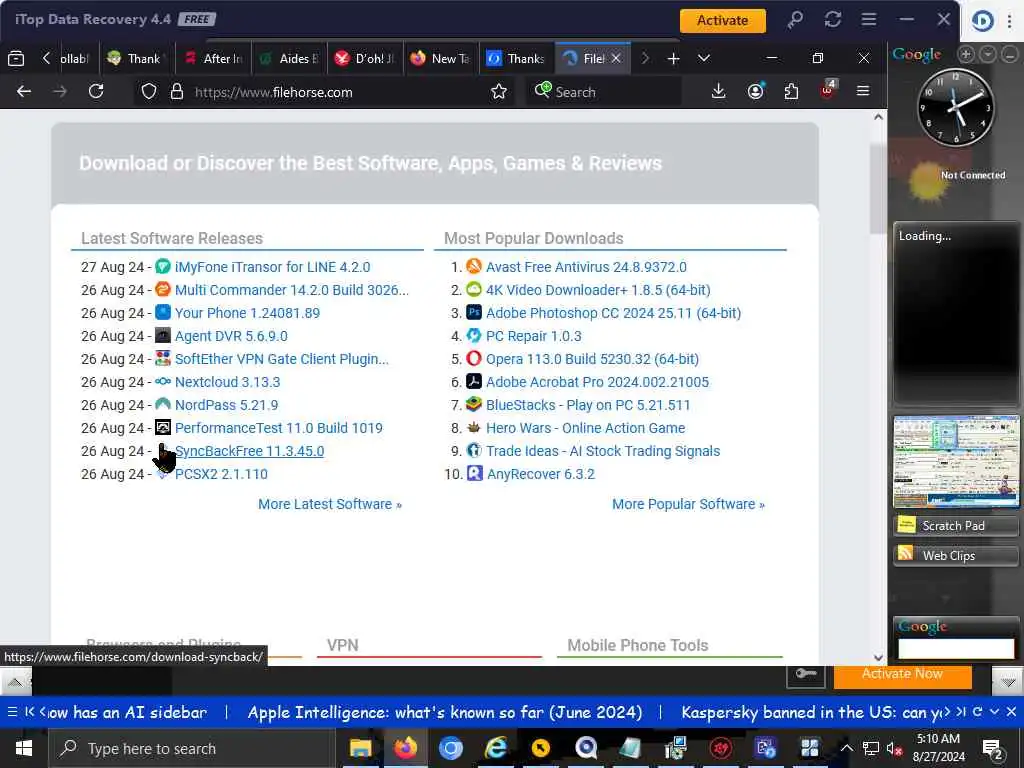
Task: Open the Web Clips gadget
Action: pyautogui.click(x=956, y=556)
